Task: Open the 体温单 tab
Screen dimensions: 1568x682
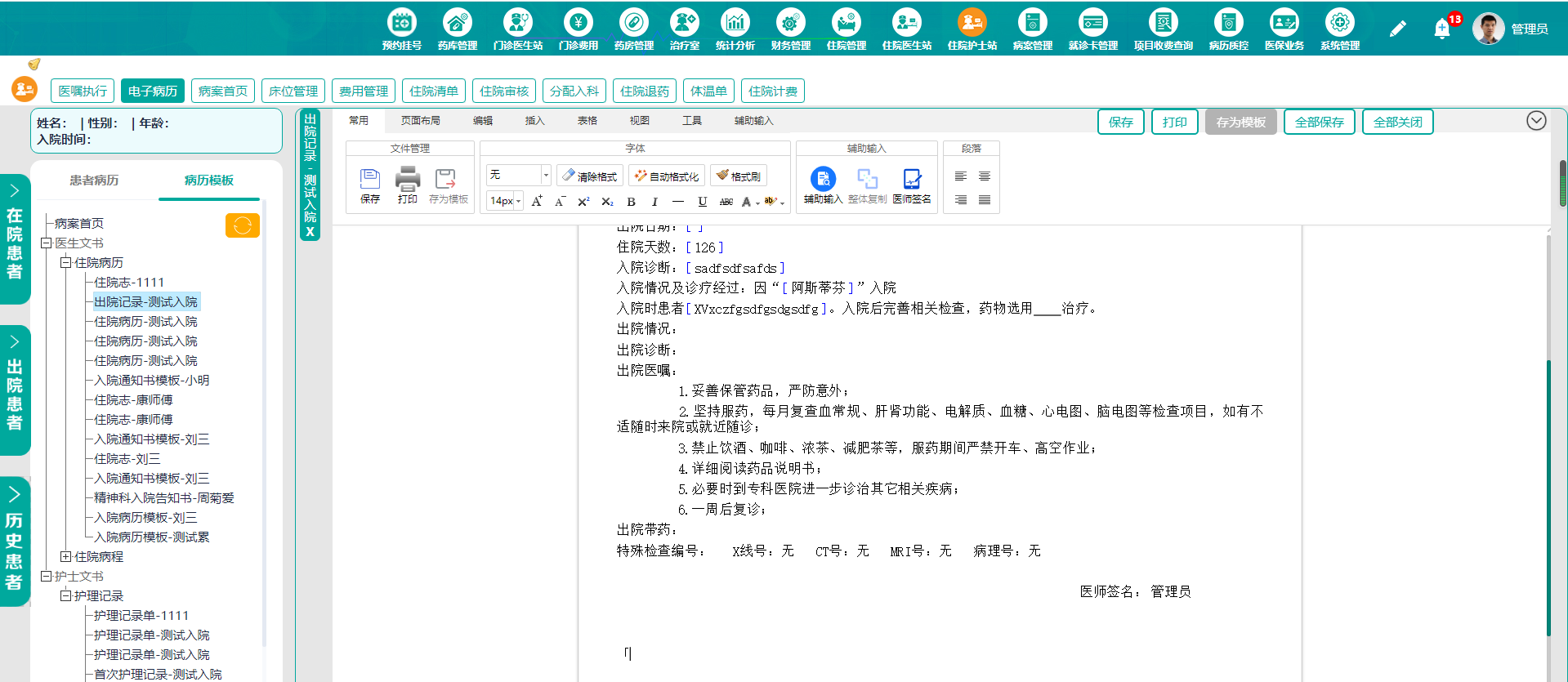Action: point(708,91)
